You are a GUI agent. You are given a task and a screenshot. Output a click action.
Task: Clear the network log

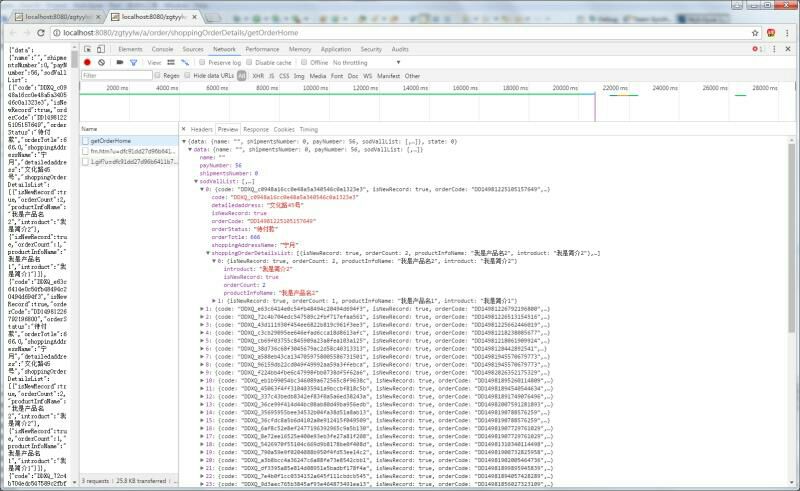(x=101, y=62)
